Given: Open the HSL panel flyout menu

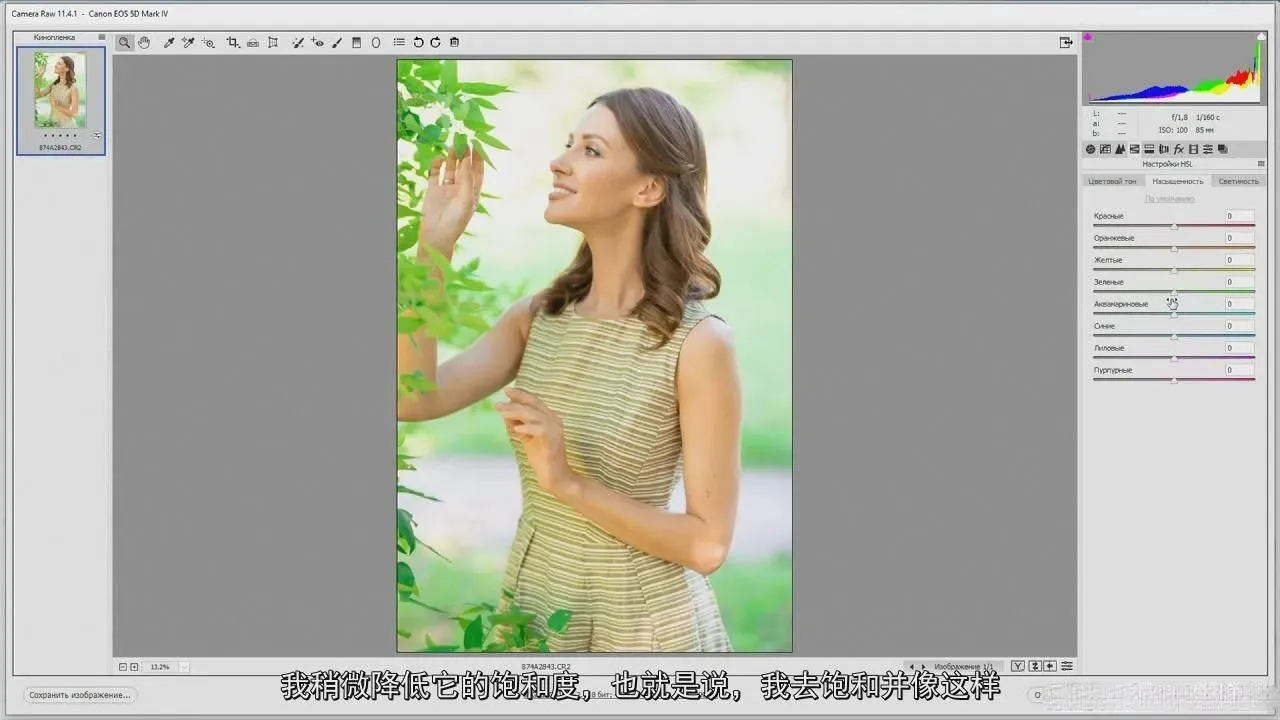Looking at the screenshot, I should [1261, 164].
